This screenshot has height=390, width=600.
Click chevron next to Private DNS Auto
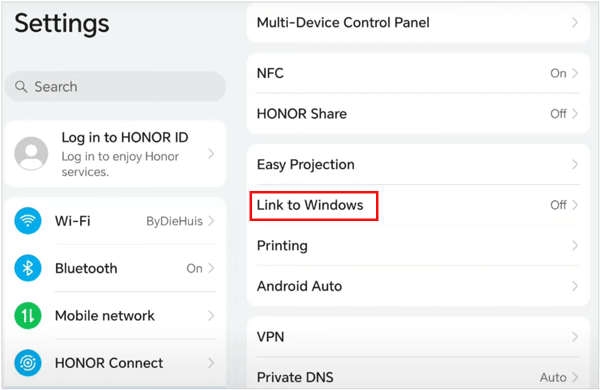575,377
